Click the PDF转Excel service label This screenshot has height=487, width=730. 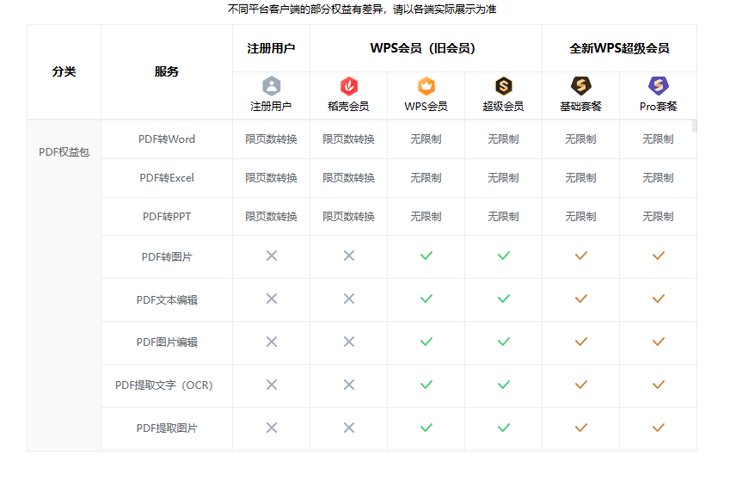pyautogui.click(x=167, y=178)
